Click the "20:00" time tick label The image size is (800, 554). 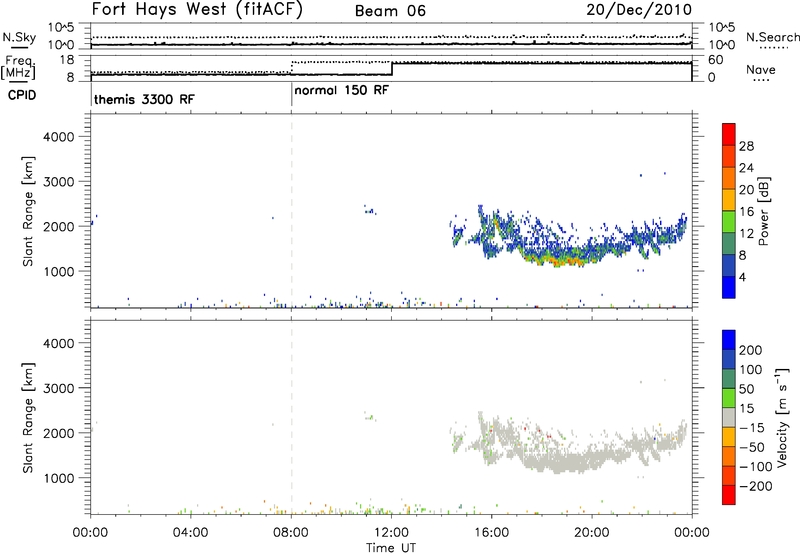[x=592, y=533]
